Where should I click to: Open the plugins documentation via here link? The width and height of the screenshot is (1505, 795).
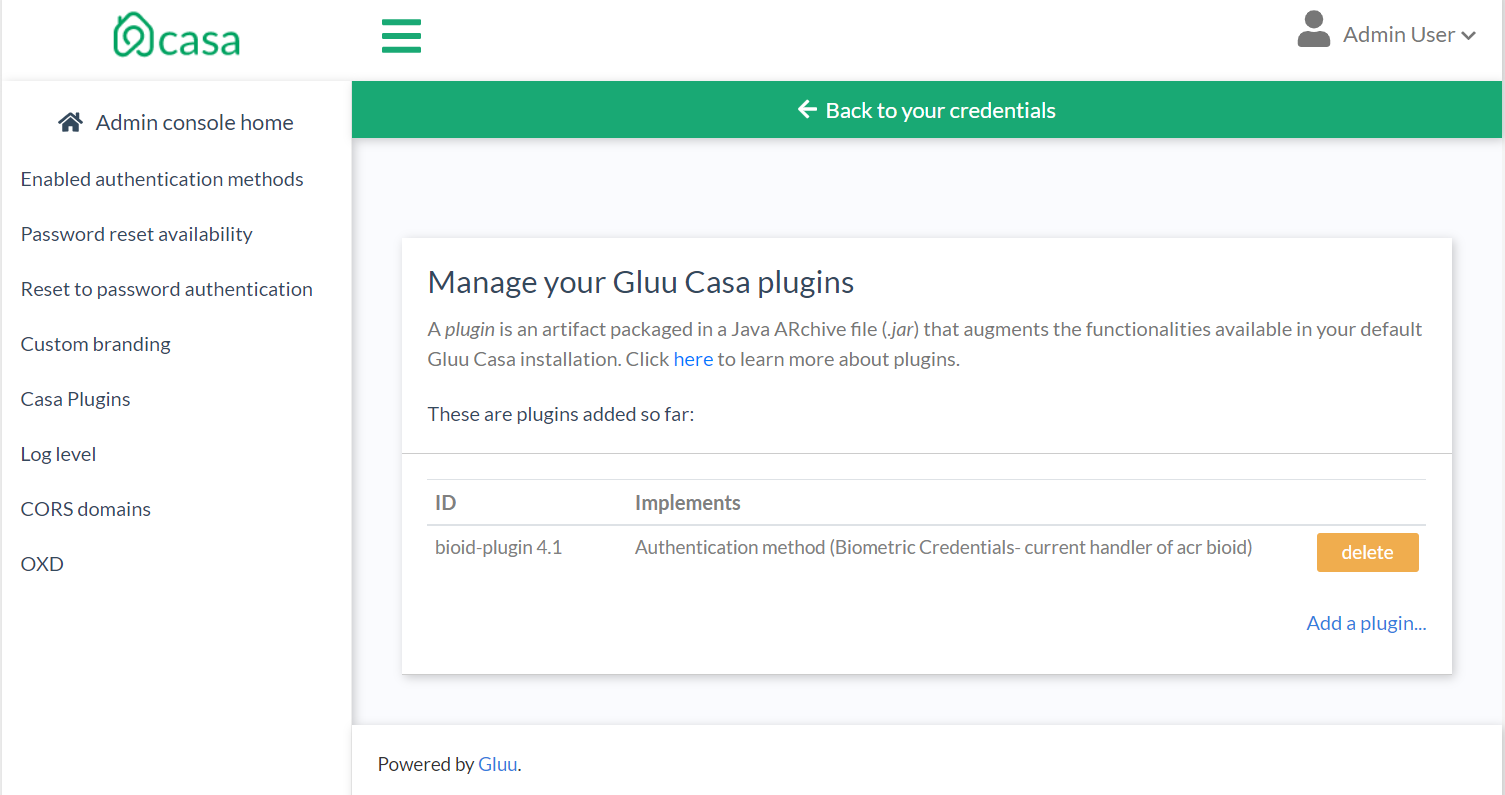[693, 358]
